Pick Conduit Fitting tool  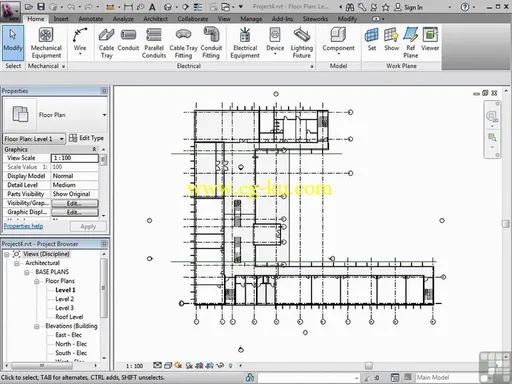coord(211,42)
